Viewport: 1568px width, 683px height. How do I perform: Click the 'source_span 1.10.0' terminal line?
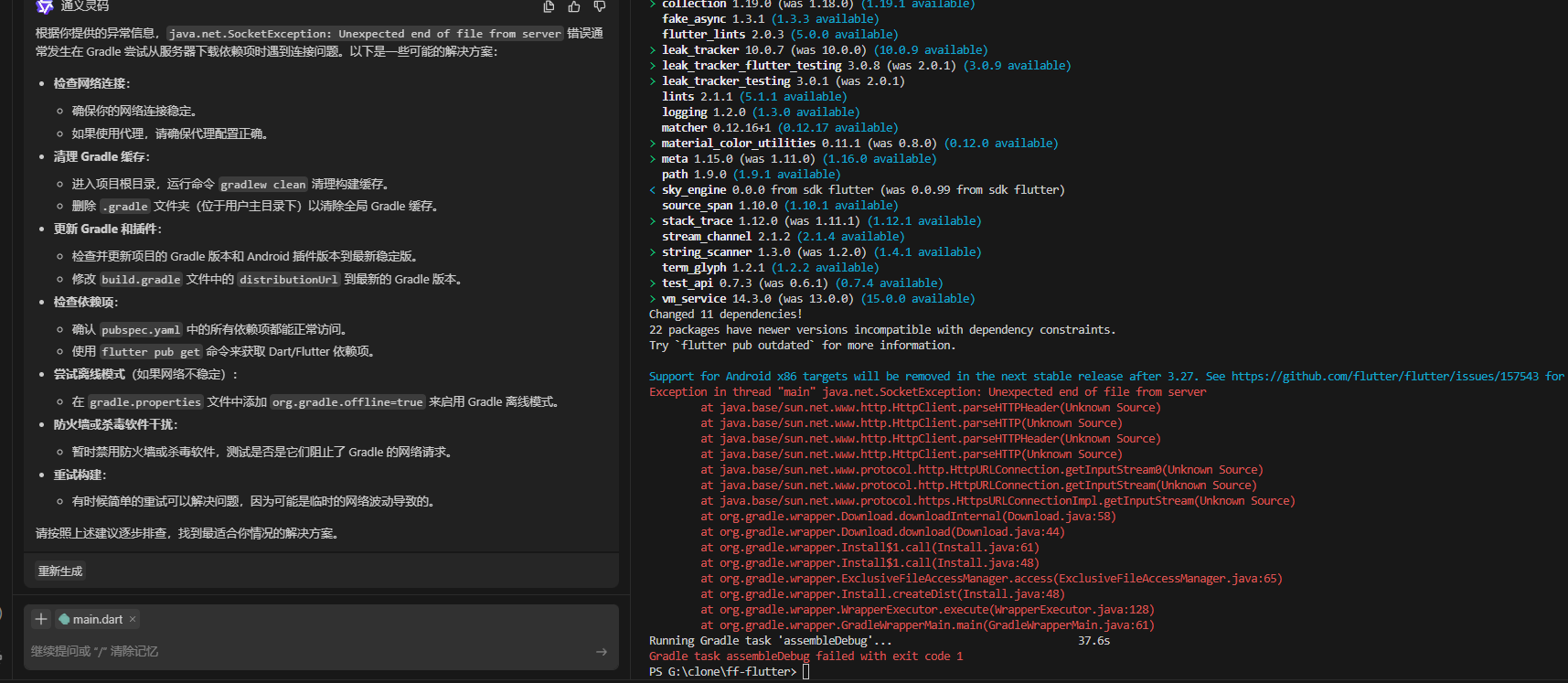[780, 206]
